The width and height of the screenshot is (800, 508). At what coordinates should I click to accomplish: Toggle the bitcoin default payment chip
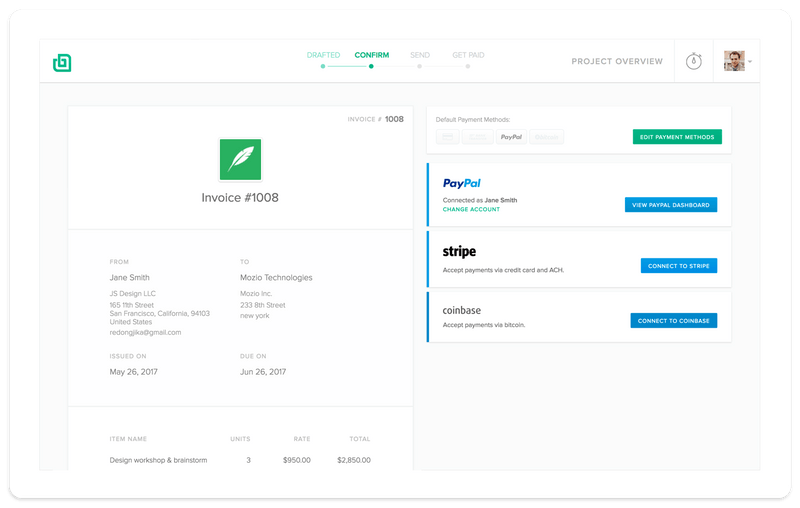tap(546, 137)
